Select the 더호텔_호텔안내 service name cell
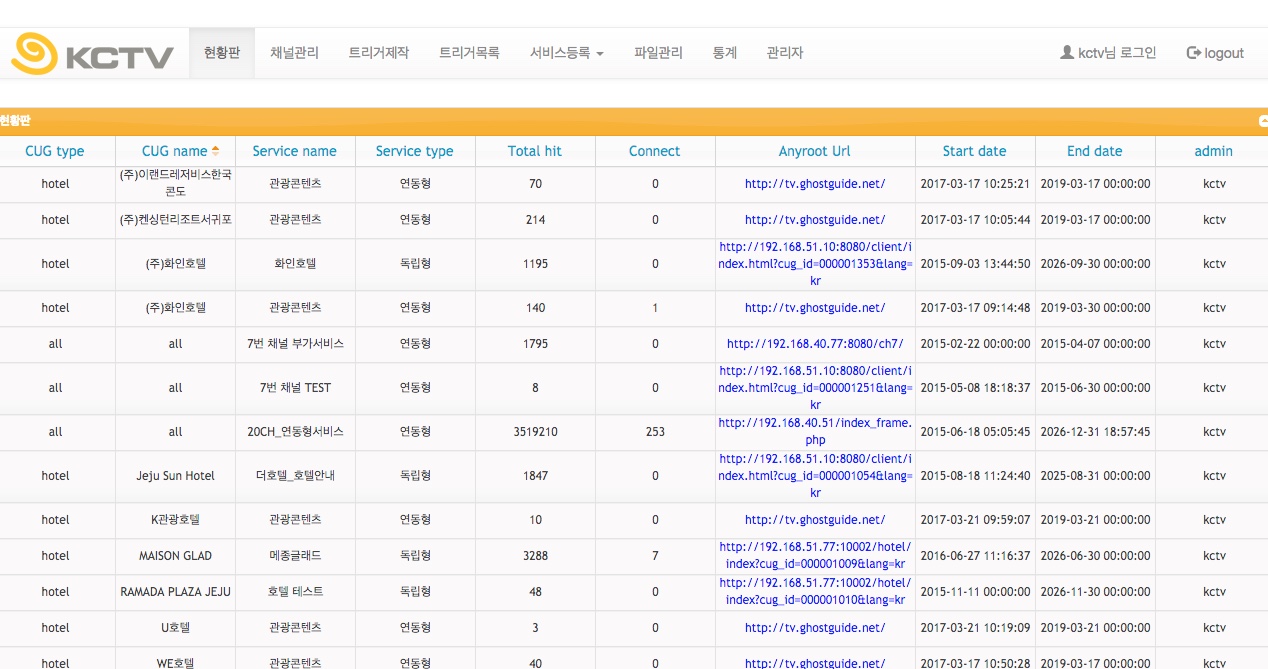The image size is (1268, 669). (x=295, y=476)
